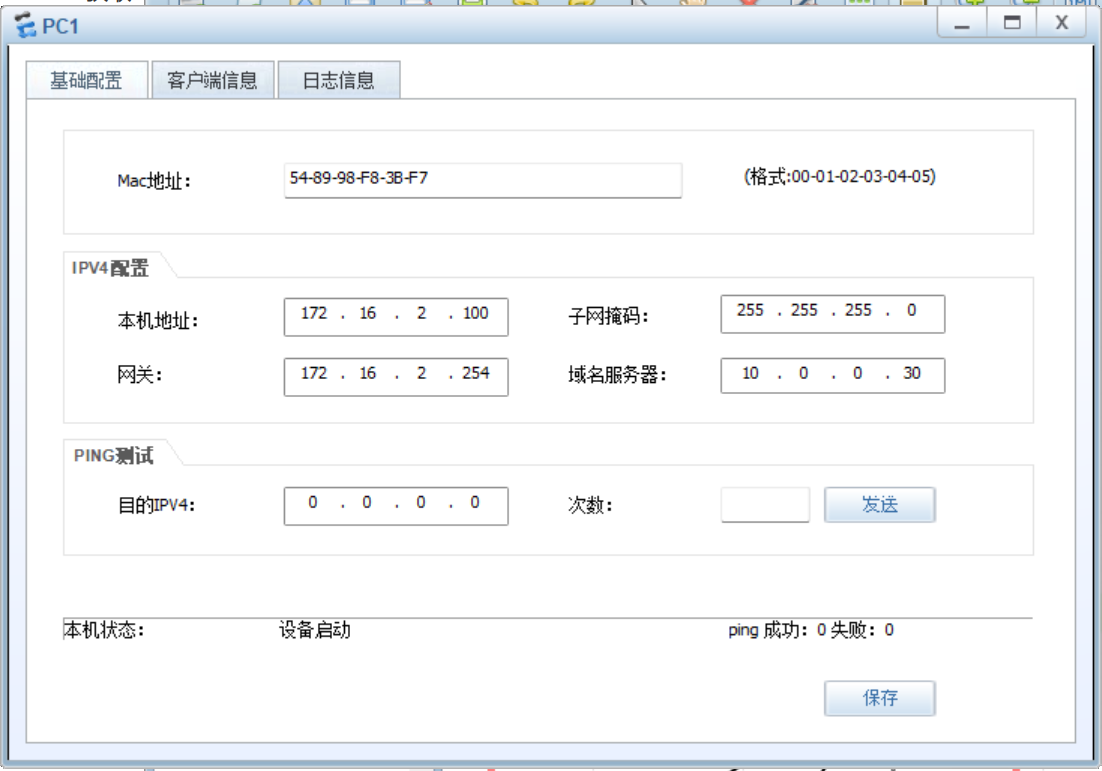Click the 本机状态 label

click(104, 630)
